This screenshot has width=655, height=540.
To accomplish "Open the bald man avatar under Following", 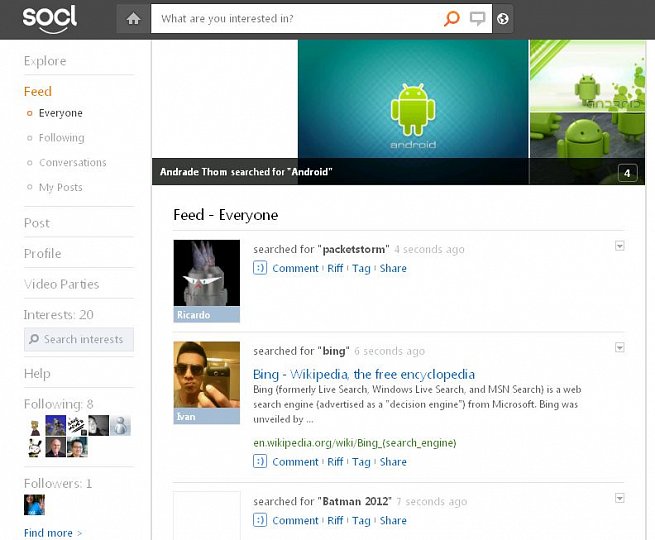I will [56, 447].
